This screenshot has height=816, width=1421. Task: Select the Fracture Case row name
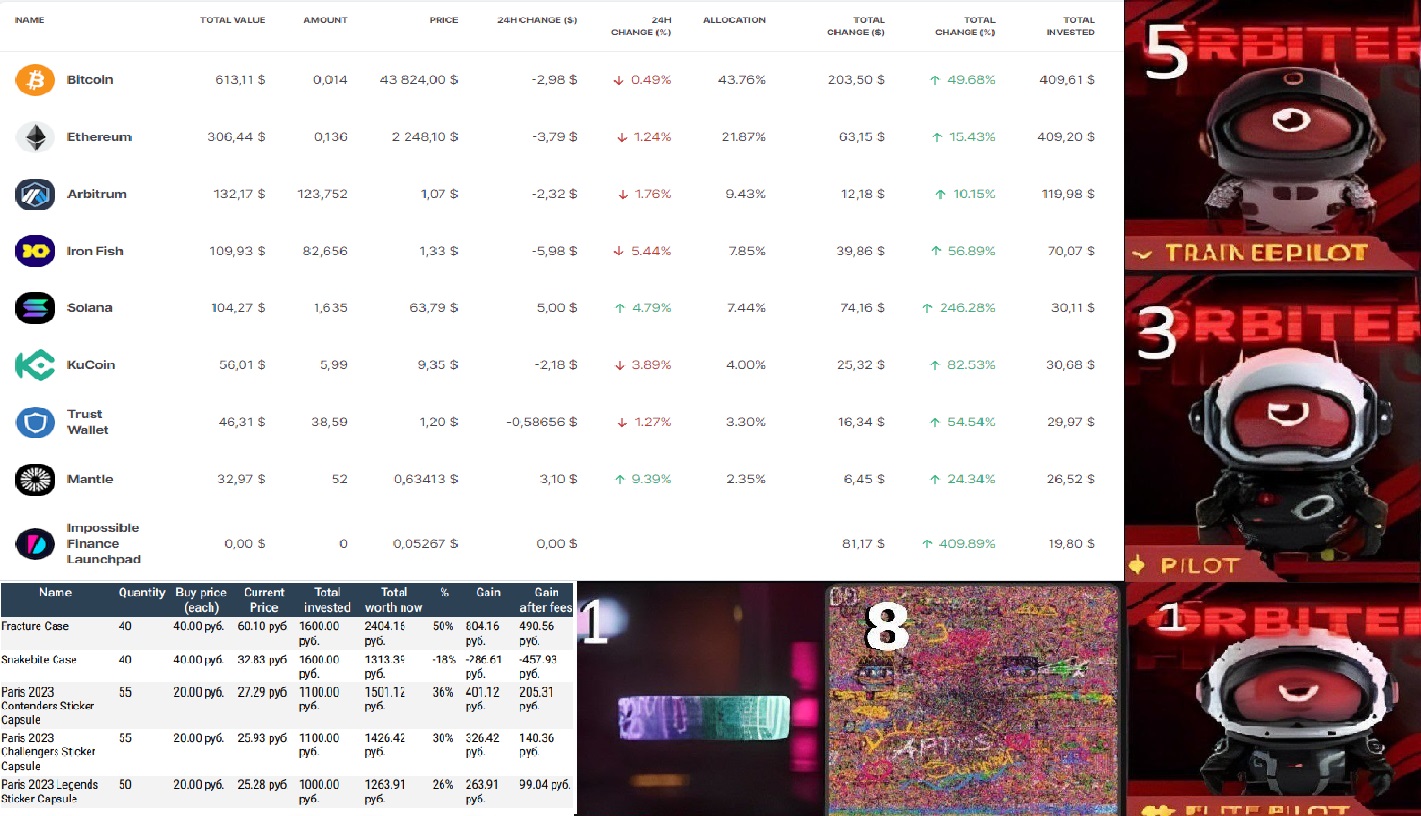click(35, 626)
